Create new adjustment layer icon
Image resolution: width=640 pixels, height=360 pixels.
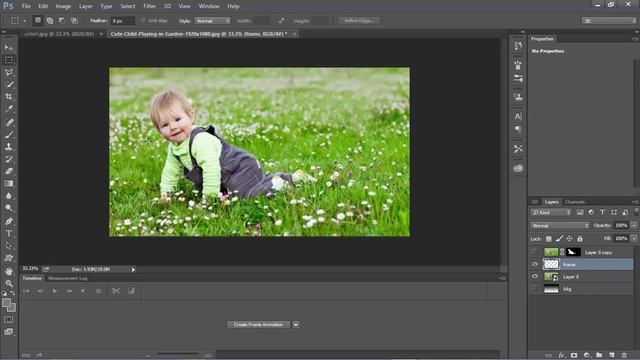[x=587, y=355]
